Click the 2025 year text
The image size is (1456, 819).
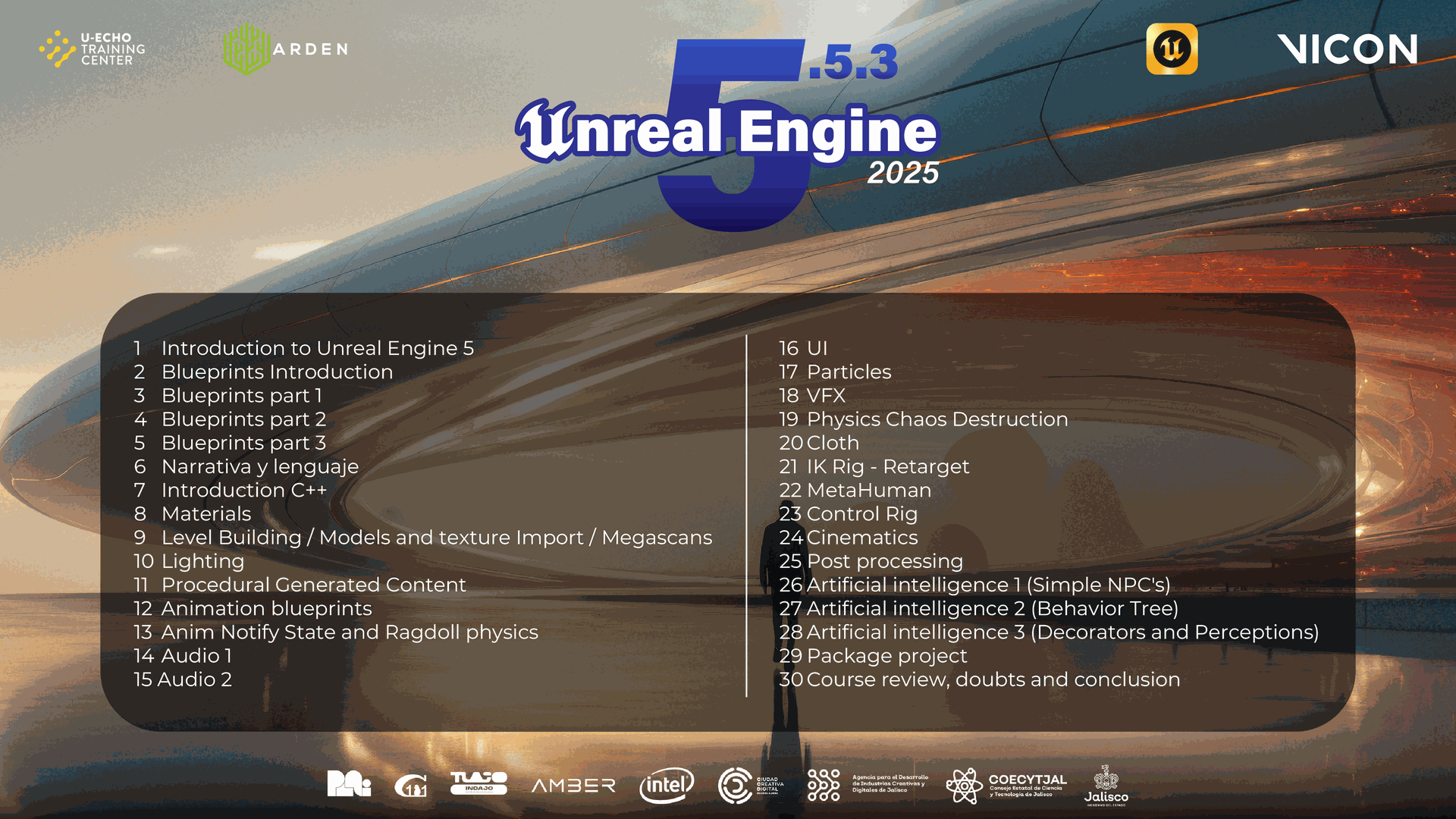903,173
